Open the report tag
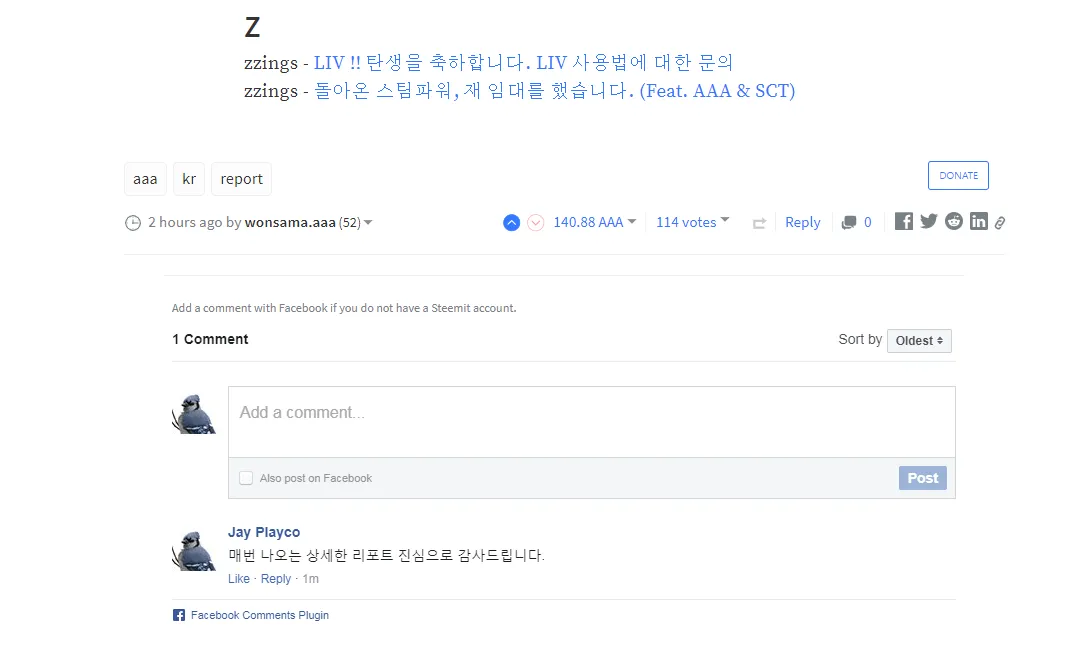The image size is (1085, 667). click(241, 179)
